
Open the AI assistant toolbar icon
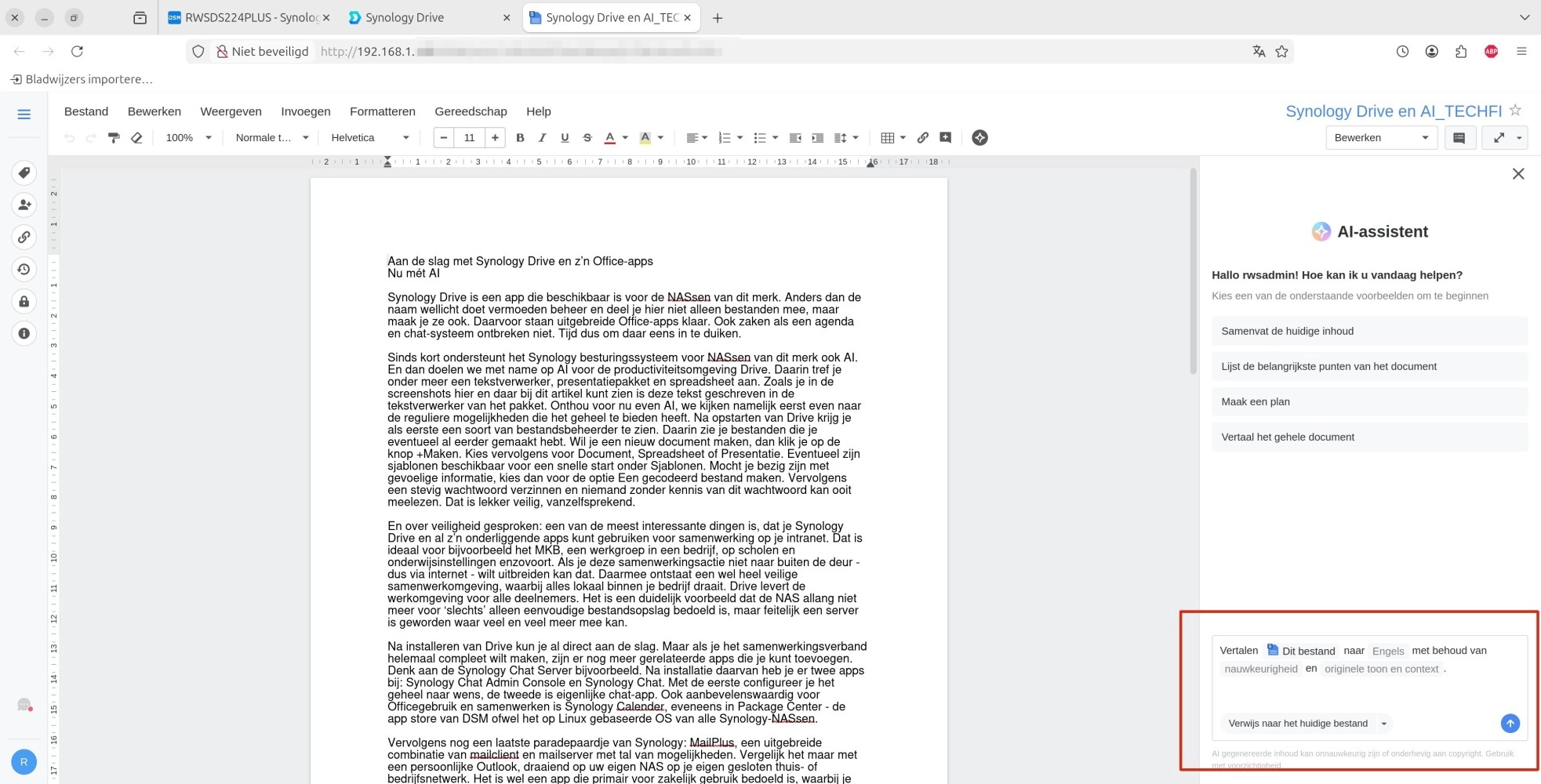coord(979,138)
